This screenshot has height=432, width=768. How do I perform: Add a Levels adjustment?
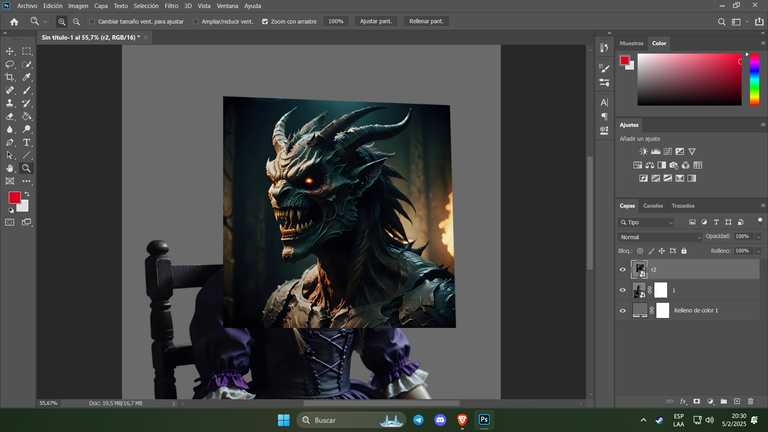point(655,151)
